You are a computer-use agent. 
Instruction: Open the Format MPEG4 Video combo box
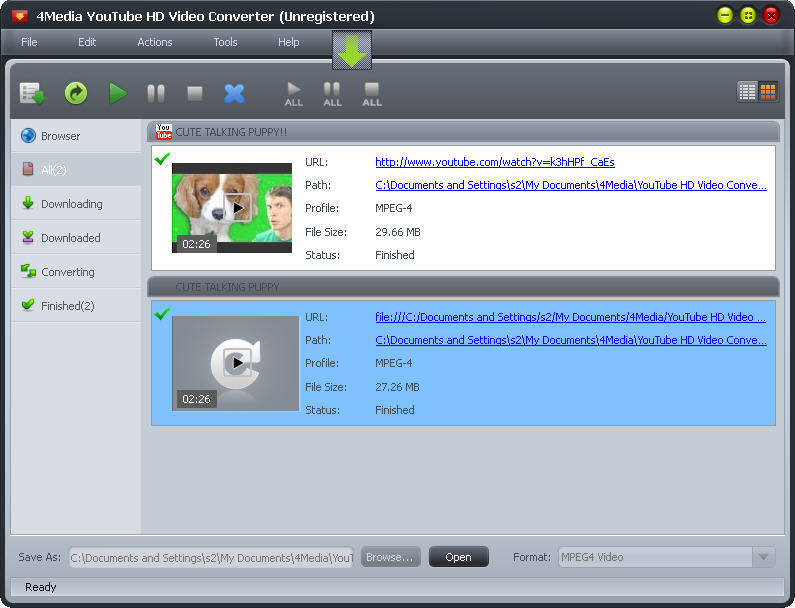click(x=666, y=557)
